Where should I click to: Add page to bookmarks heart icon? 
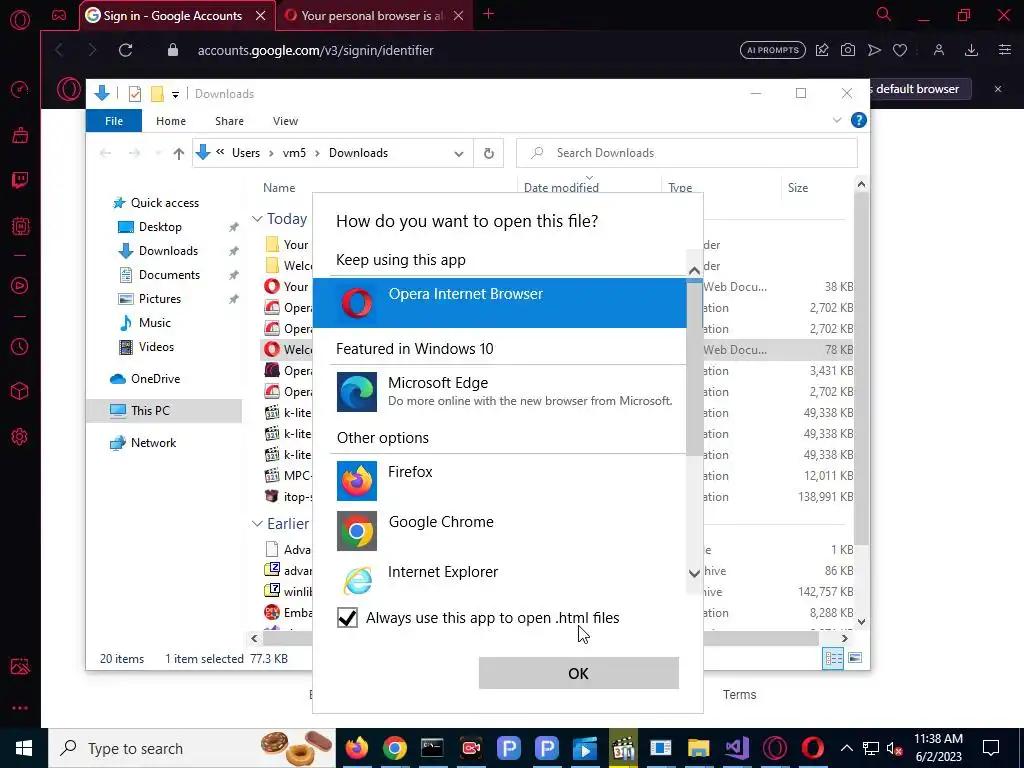coord(900,50)
